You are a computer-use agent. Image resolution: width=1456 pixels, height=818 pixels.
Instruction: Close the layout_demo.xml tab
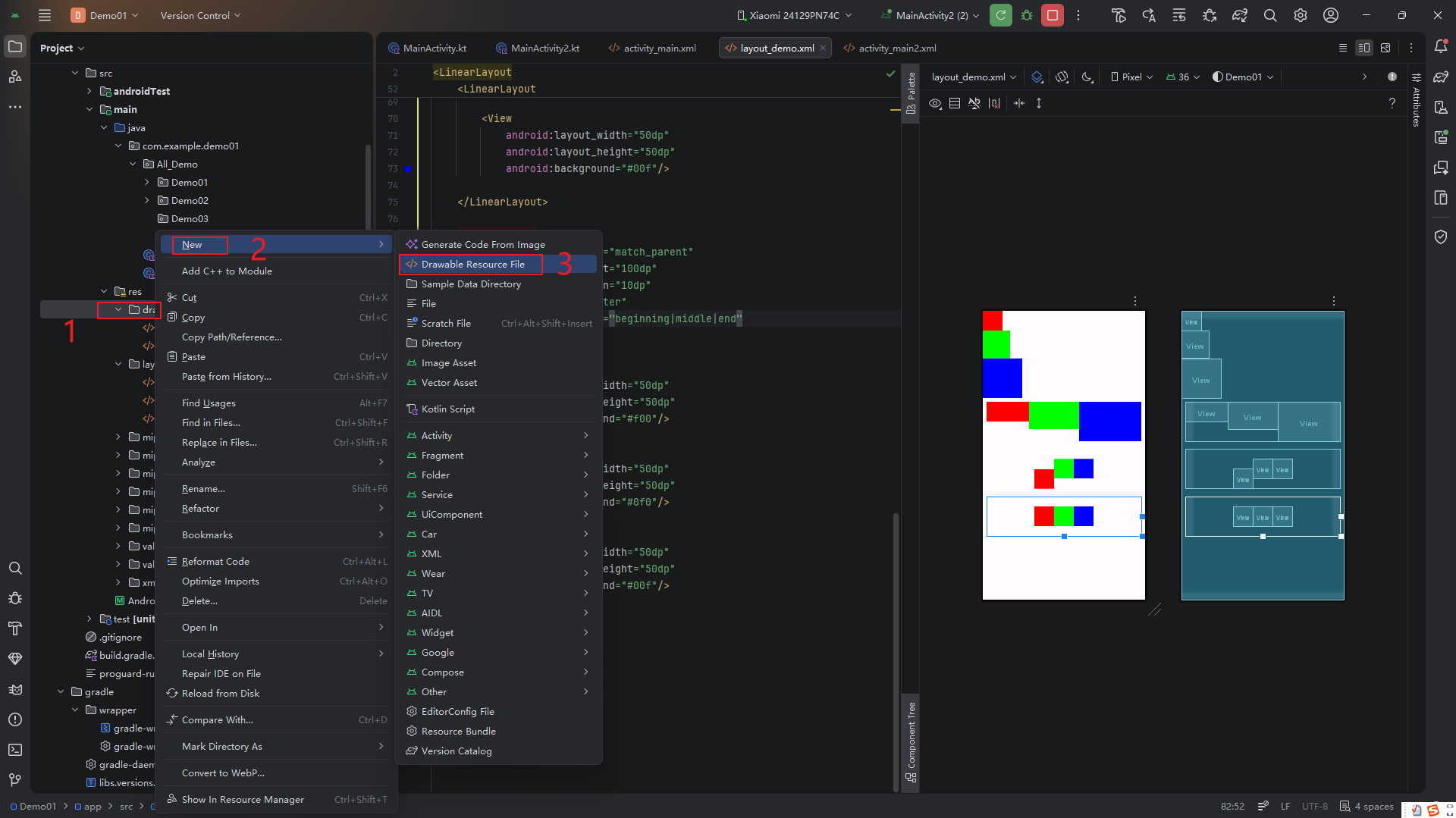point(823,48)
